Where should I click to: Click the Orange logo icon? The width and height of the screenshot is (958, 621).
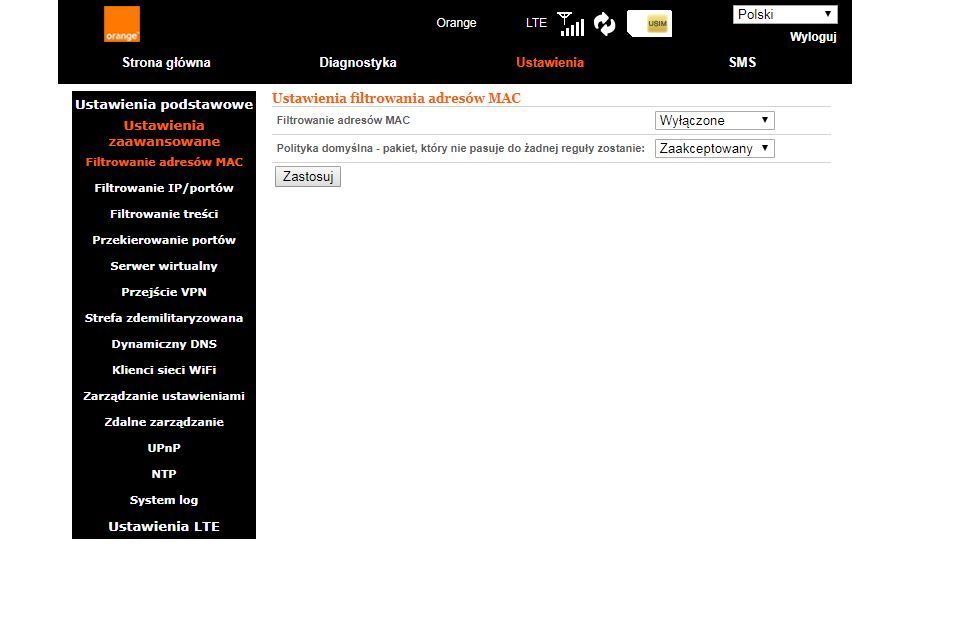(x=122, y=25)
